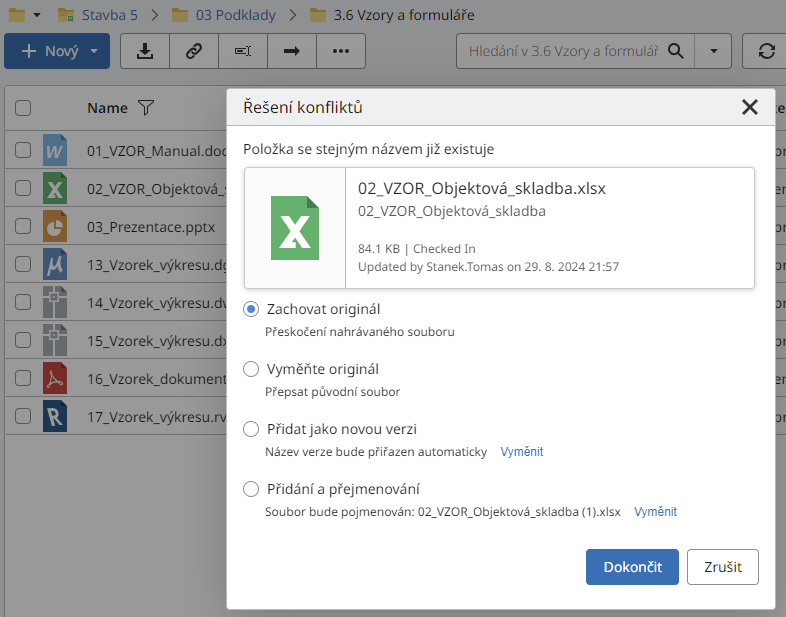
Task: Click the refresh icon
Action: [766, 51]
